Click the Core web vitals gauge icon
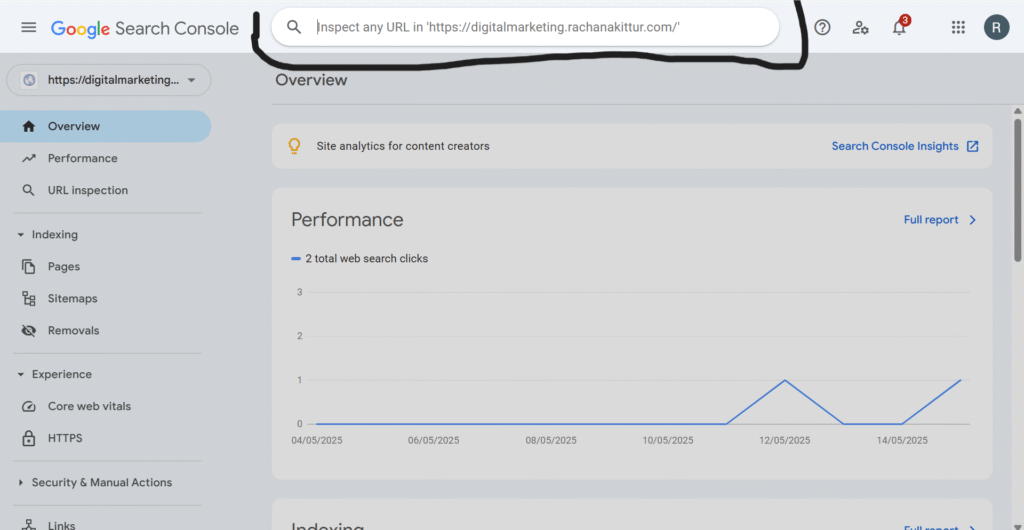Image resolution: width=1024 pixels, height=530 pixels. (x=28, y=407)
